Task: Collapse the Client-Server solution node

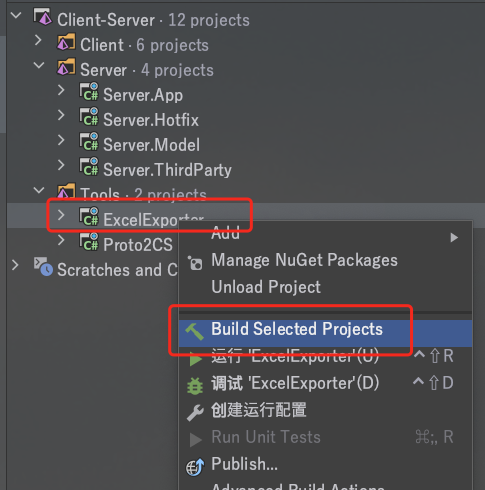Action: coord(16,16)
